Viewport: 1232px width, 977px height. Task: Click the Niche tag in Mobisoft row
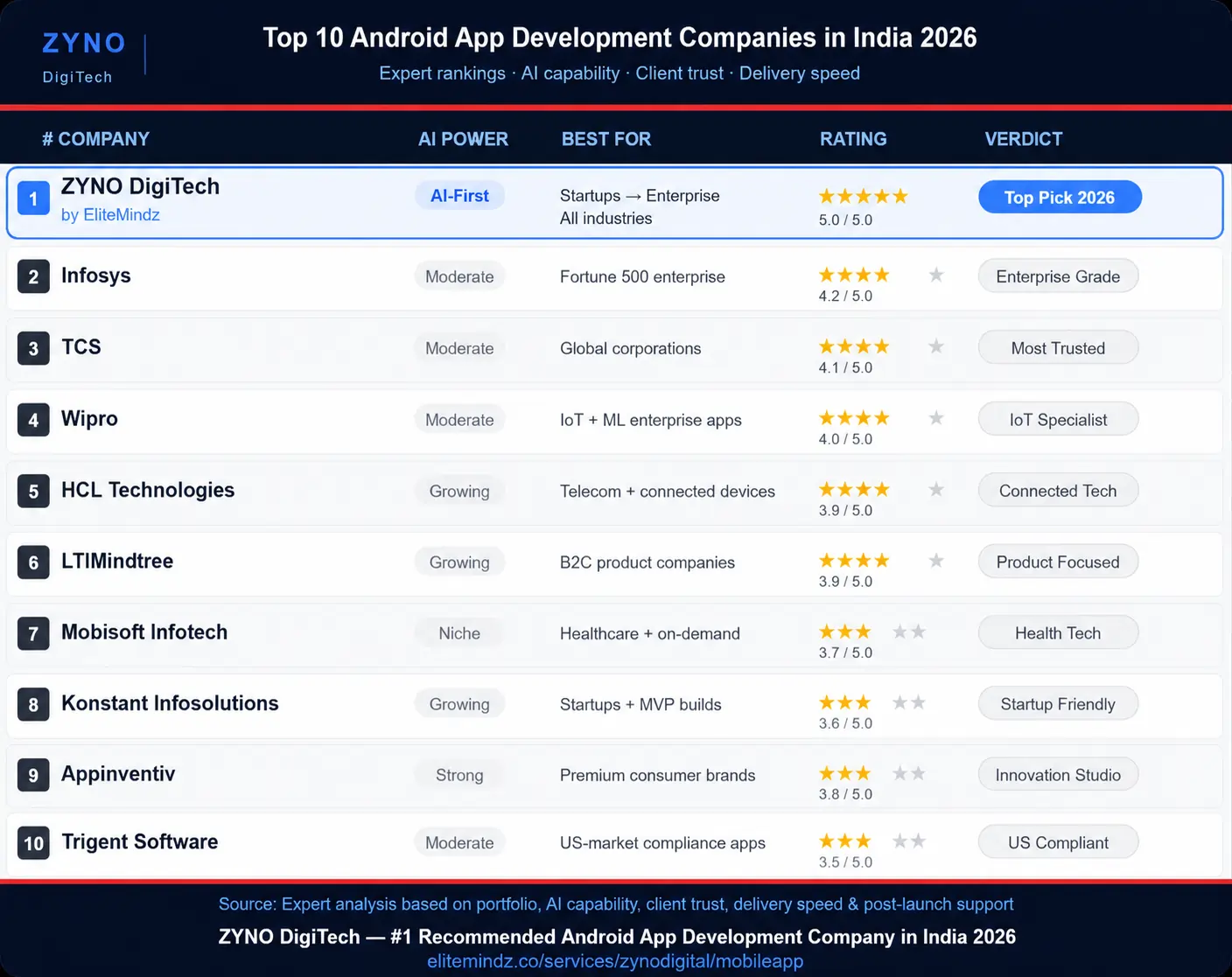(x=459, y=633)
